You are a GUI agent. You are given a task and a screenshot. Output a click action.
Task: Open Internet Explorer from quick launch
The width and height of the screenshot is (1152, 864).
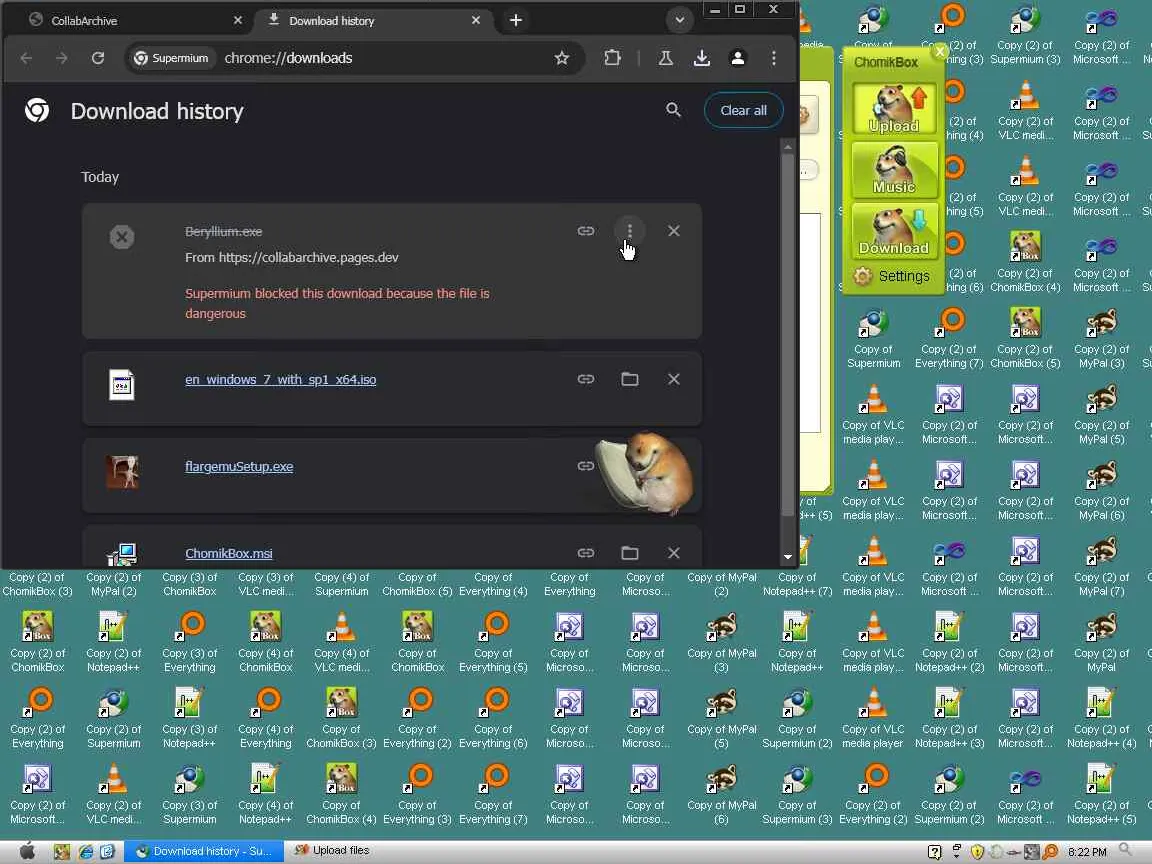tap(85, 852)
